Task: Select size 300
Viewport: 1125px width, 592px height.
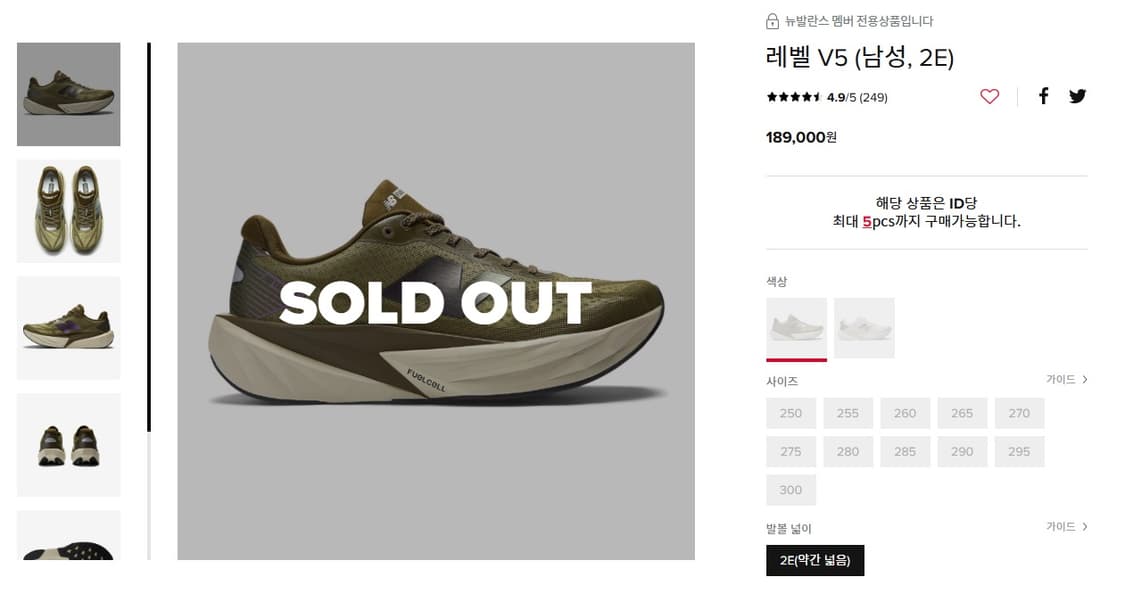Action: [791, 490]
